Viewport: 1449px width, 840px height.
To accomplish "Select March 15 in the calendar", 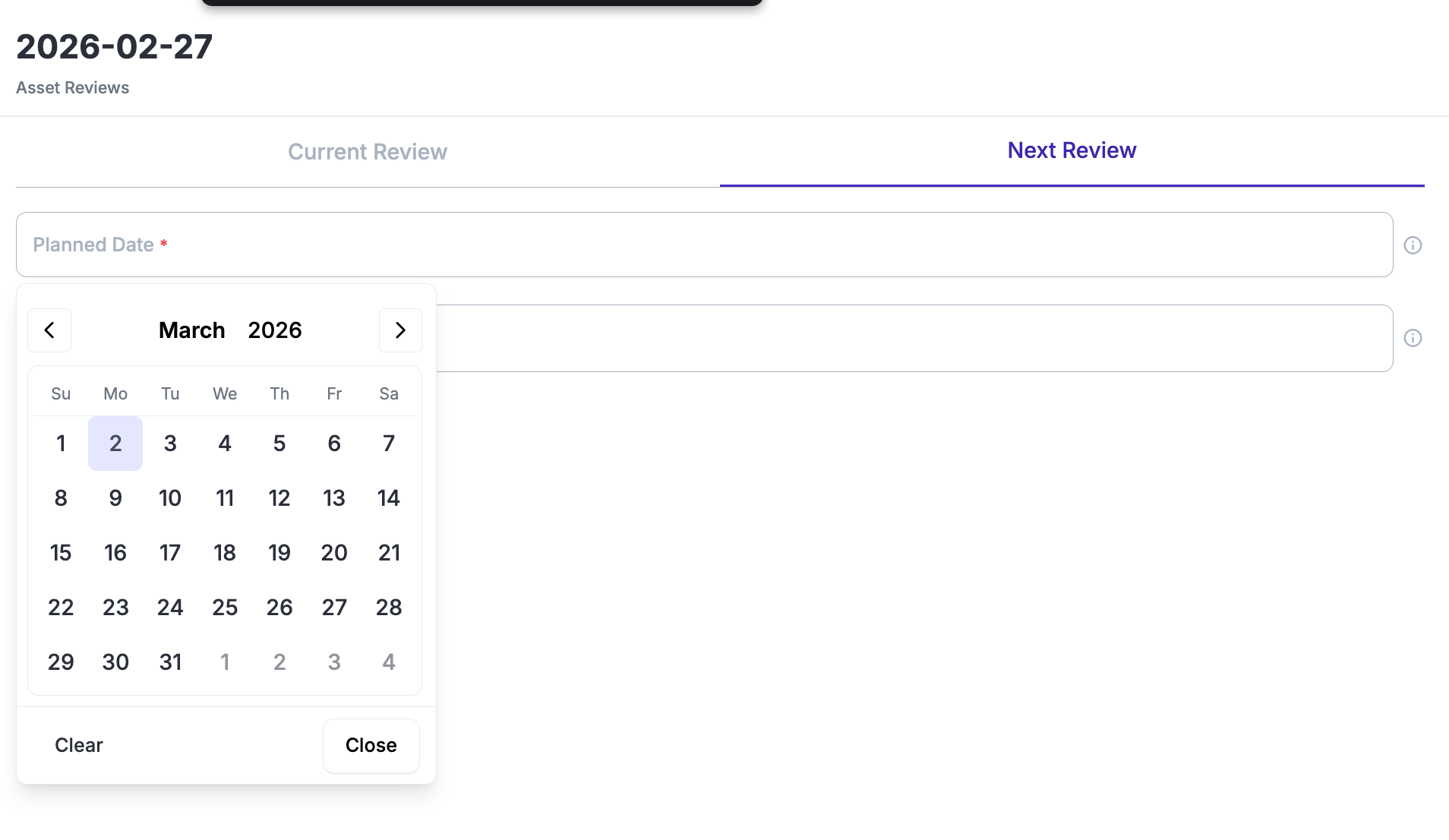I will coord(61,553).
